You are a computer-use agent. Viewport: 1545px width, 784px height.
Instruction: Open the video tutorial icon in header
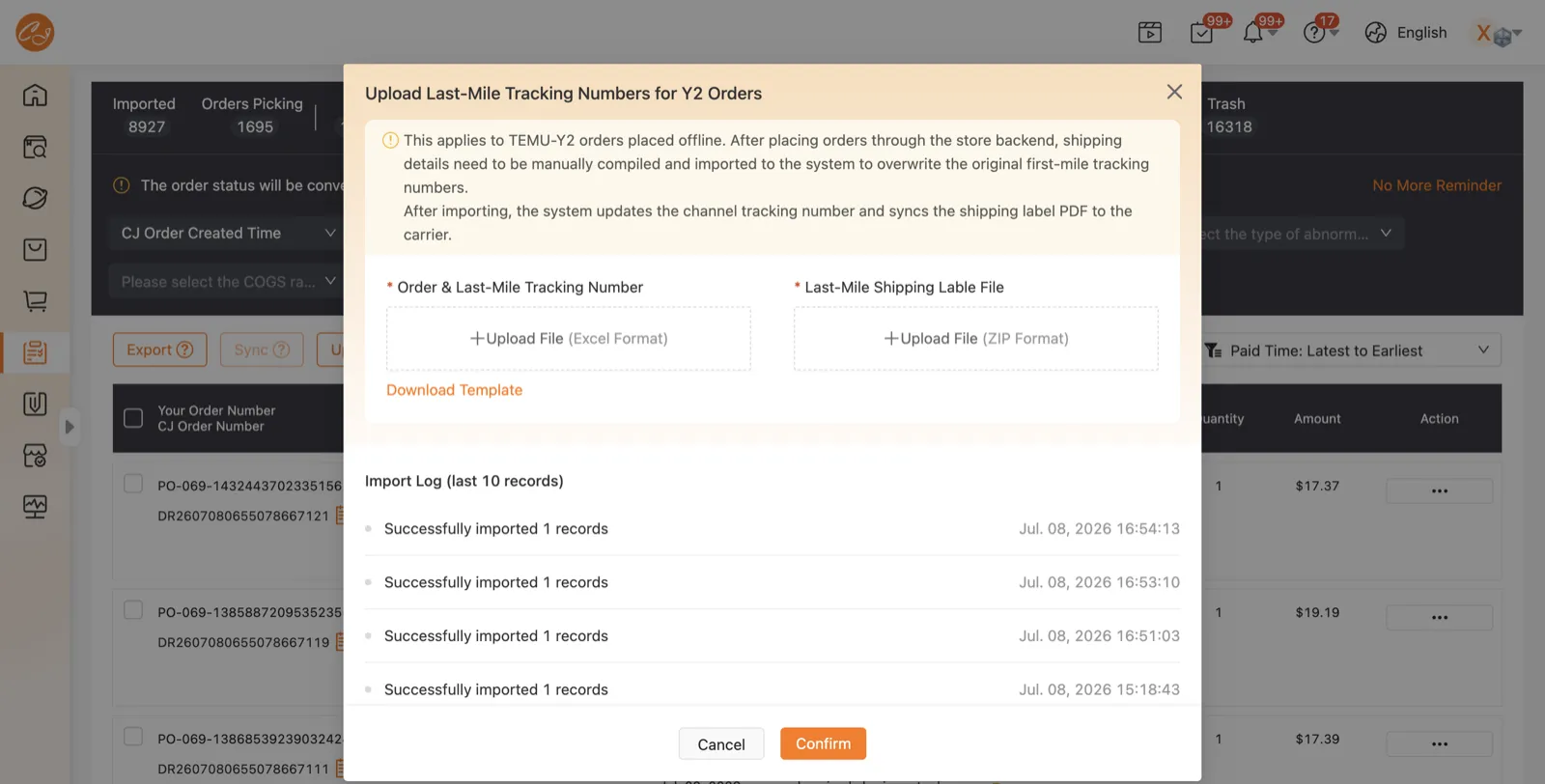click(x=1149, y=33)
